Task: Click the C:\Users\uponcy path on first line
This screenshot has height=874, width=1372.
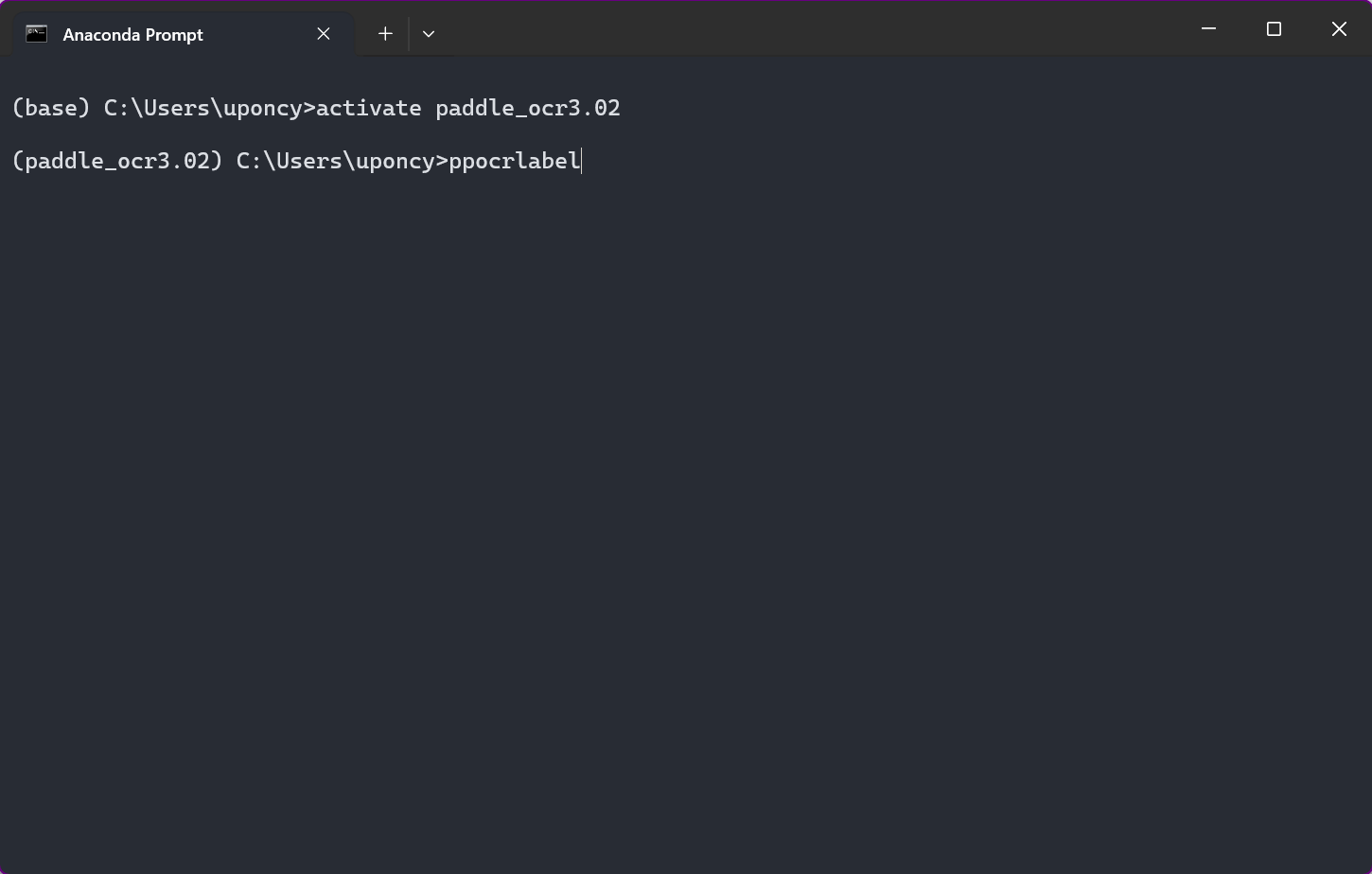Action: pyautogui.click(x=202, y=108)
